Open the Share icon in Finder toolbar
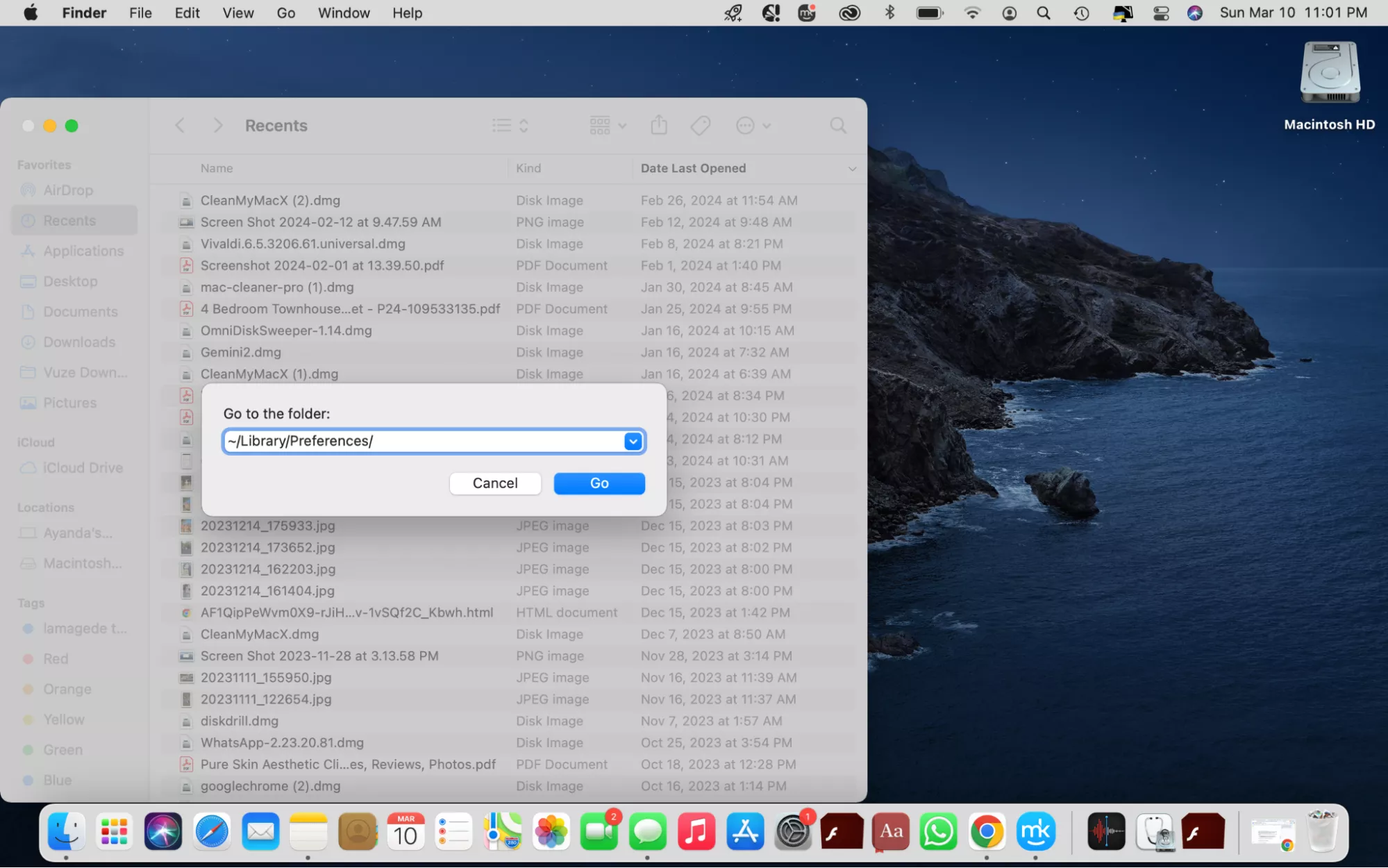The height and width of the screenshot is (868, 1388). (x=658, y=125)
